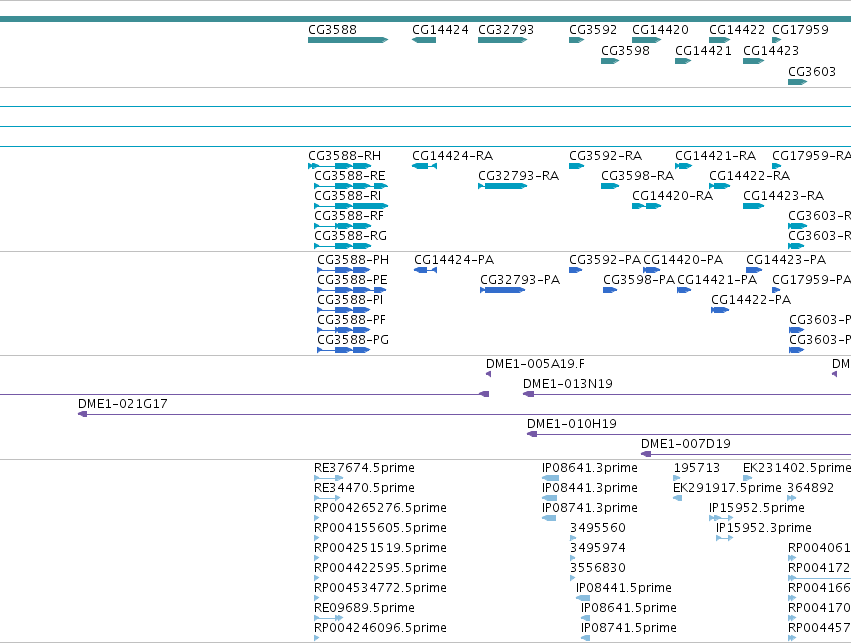Image resolution: width=851 pixels, height=643 pixels.
Task: Select protein CG14424-PA
Action: 454,260
